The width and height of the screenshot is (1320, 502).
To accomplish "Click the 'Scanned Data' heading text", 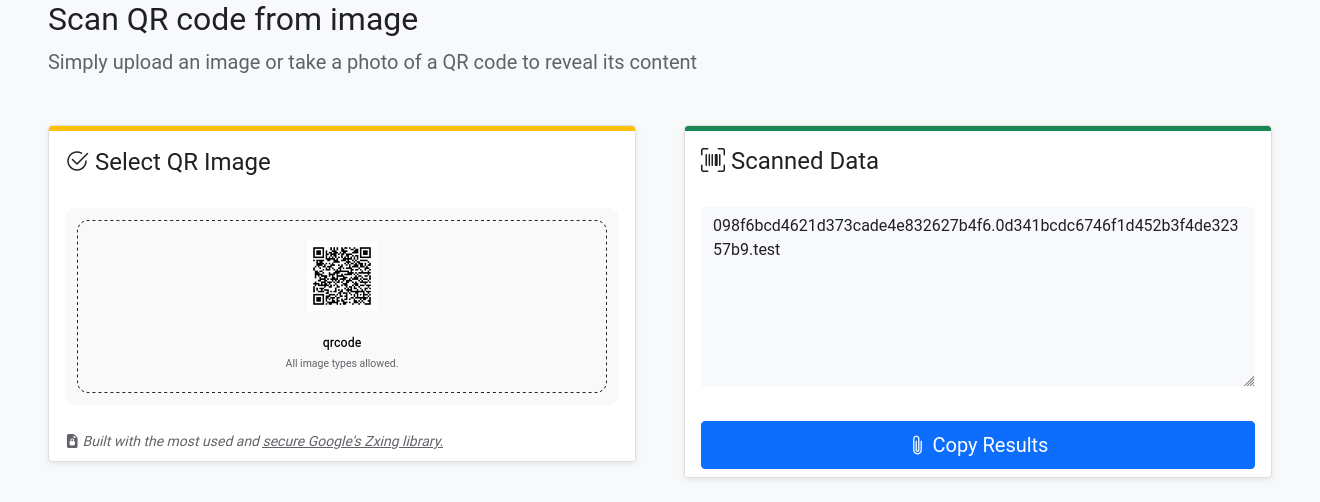I will 805,160.
